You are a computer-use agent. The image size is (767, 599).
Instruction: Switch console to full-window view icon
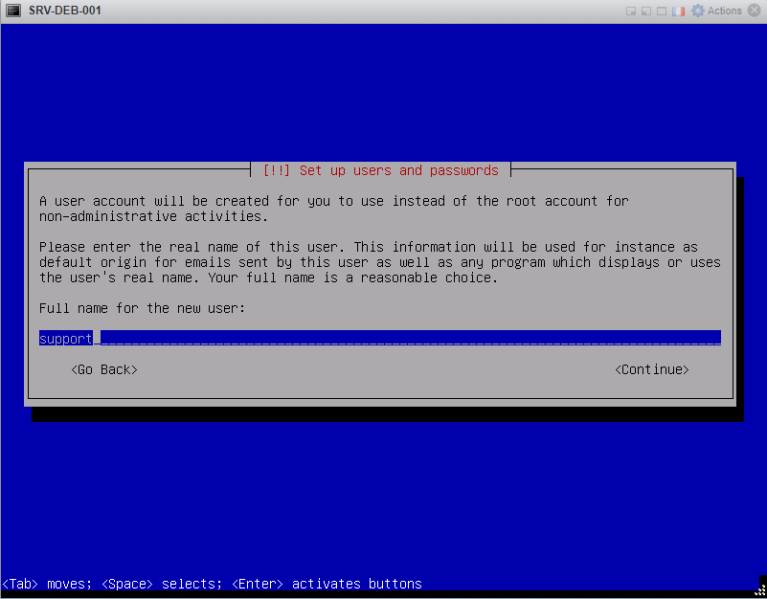pos(662,11)
